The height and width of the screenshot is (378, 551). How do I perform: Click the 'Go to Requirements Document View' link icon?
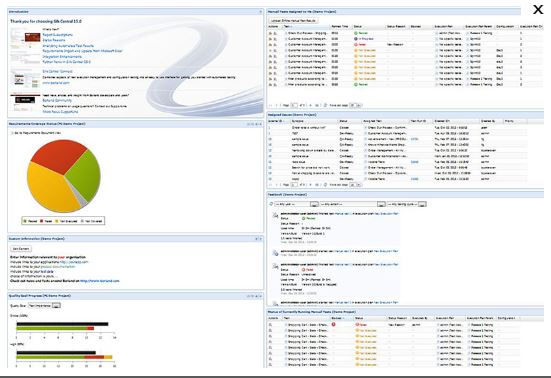pyautogui.click(x=12, y=133)
